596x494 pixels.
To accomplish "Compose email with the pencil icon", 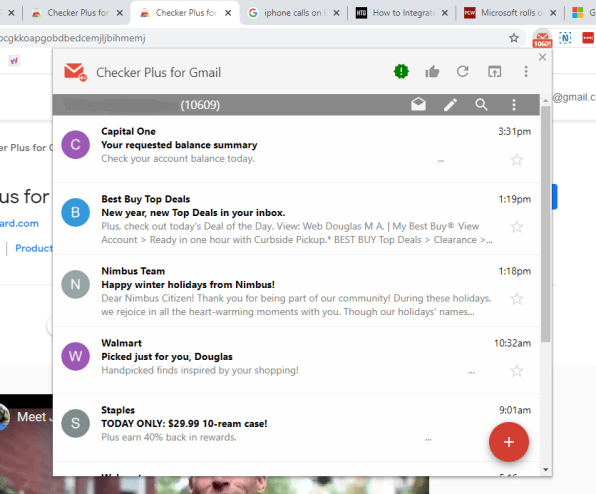I will pos(450,105).
